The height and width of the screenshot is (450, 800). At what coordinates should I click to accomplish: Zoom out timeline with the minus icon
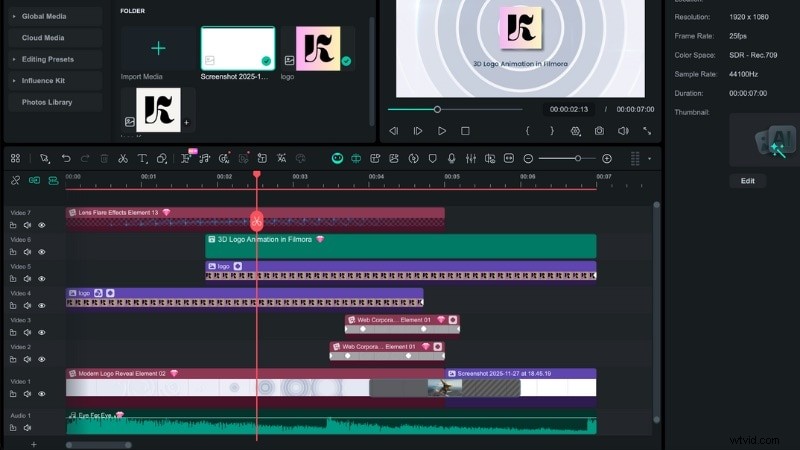tap(528, 159)
